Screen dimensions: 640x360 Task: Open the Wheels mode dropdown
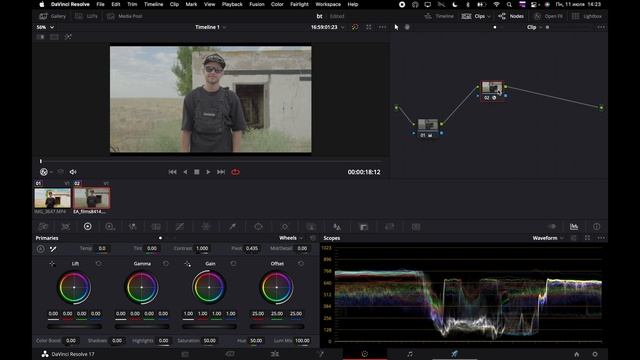[x=291, y=238]
